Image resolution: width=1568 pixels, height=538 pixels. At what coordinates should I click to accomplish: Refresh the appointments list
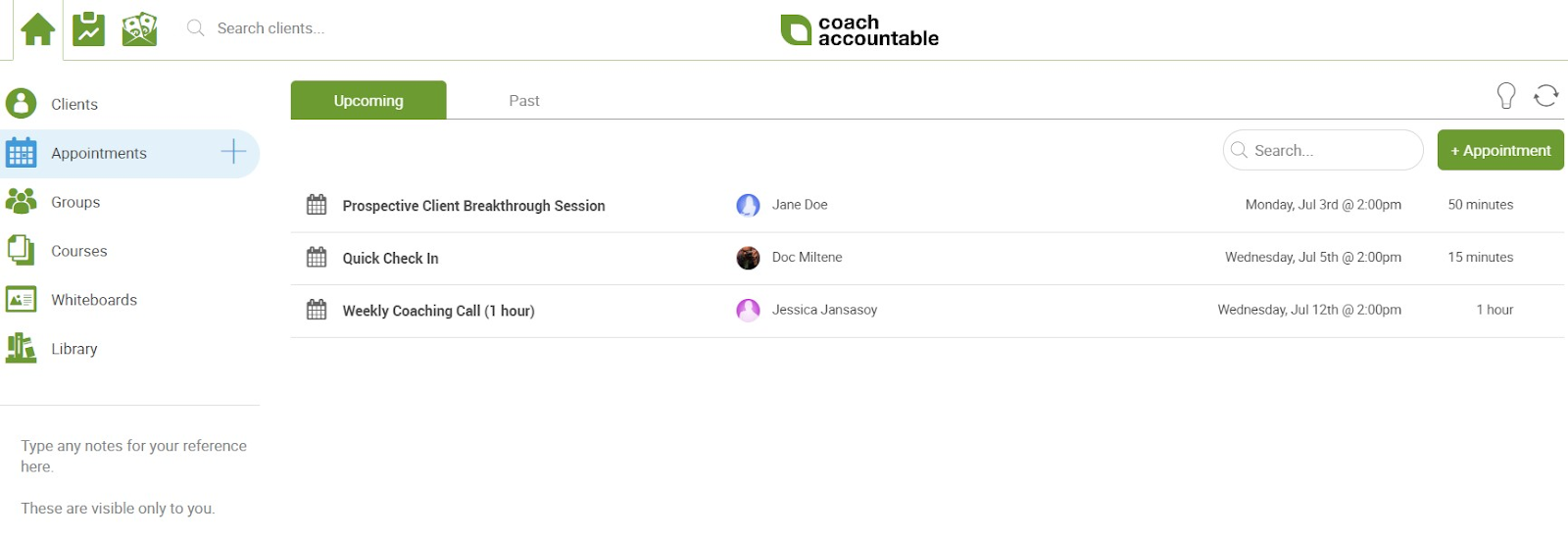click(x=1546, y=95)
